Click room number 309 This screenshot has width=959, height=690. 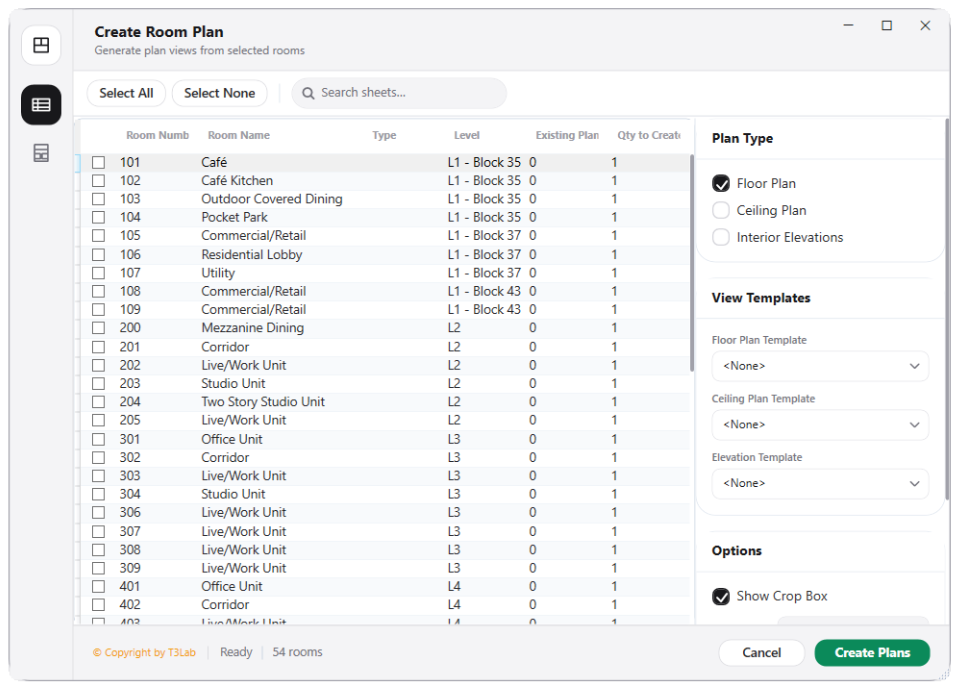[x=130, y=568]
